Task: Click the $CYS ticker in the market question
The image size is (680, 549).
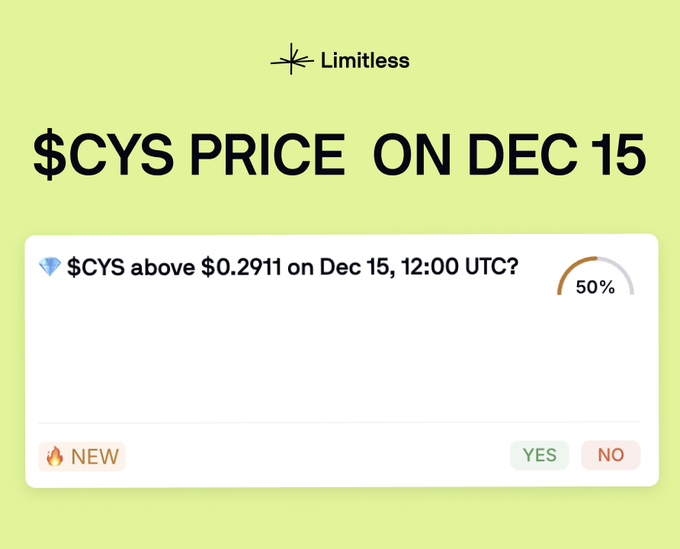Action: [x=97, y=268]
